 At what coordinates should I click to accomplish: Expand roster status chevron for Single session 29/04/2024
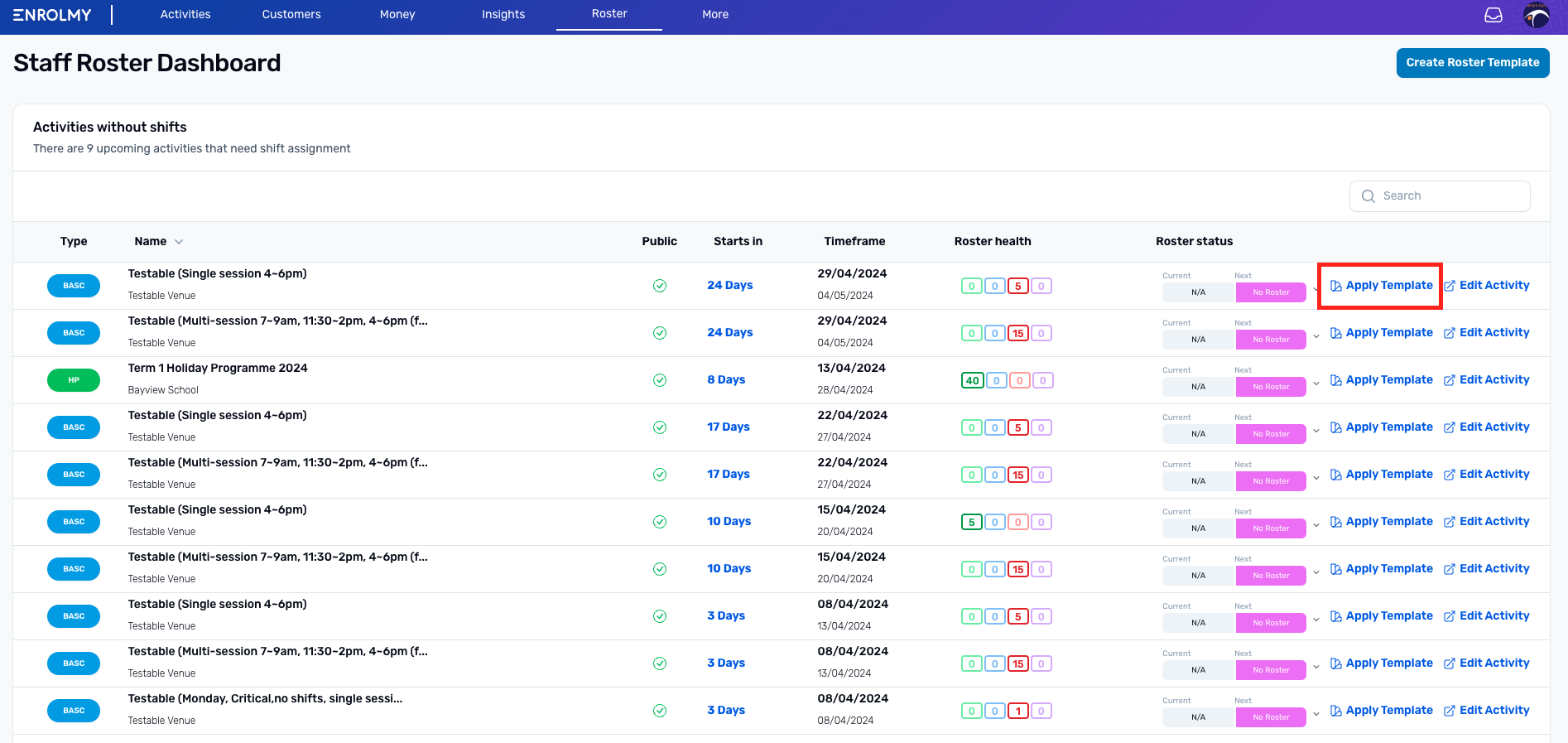[x=1316, y=289]
